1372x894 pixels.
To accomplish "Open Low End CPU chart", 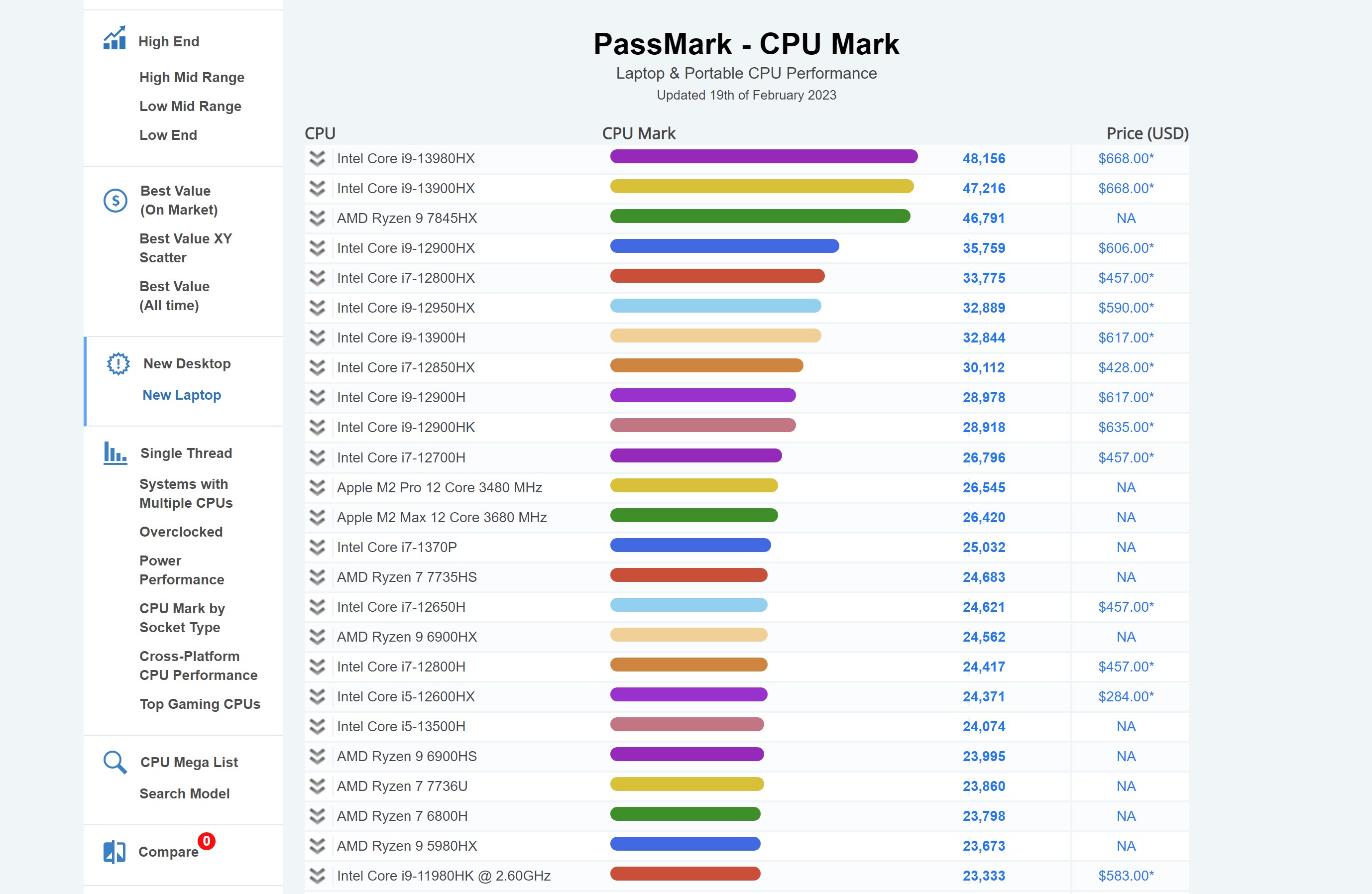I will [168, 135].
